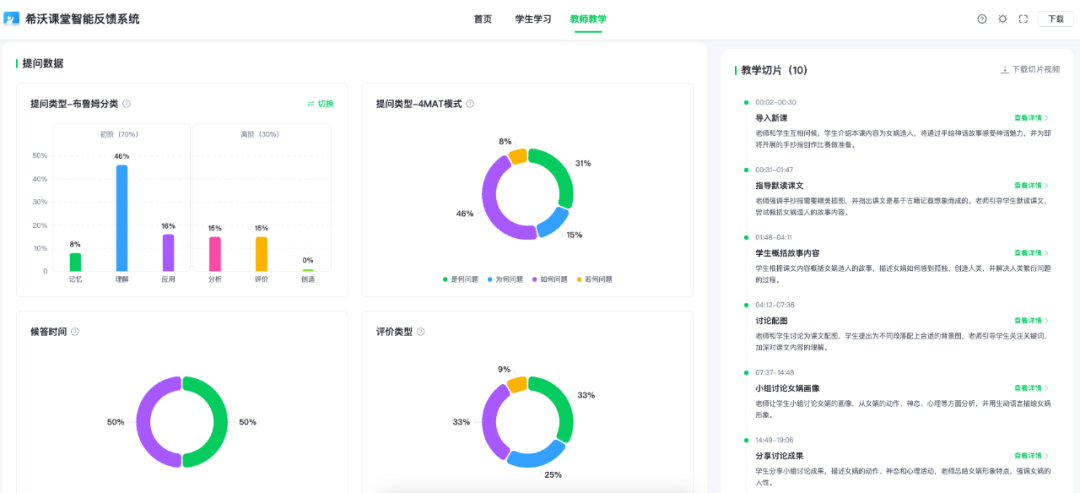
Task: Click the 初阶（70%）group label
Action: 121,135
